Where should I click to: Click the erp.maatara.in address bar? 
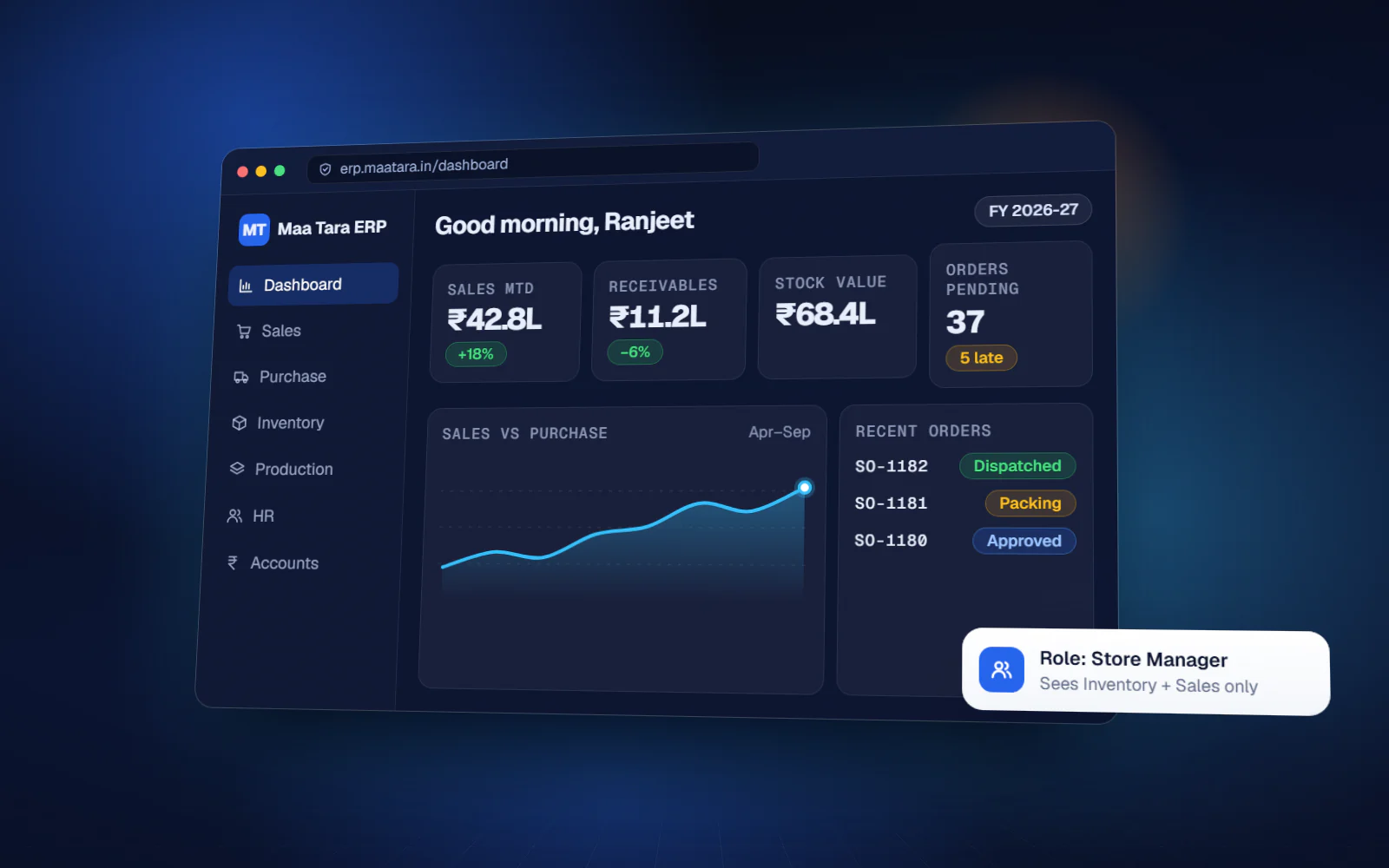533,162
